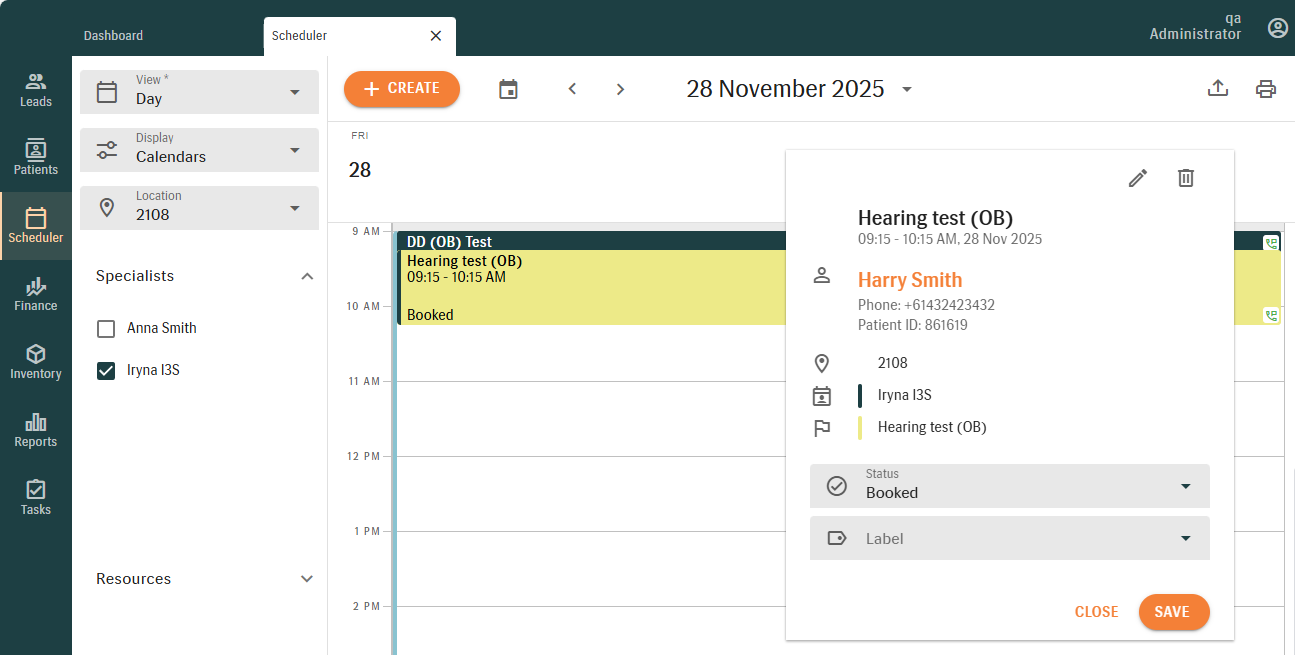Image resolution: width=1295 pixels, height=655 pixels.
Task: Open user account profile icon
Action: (1277, 28)
